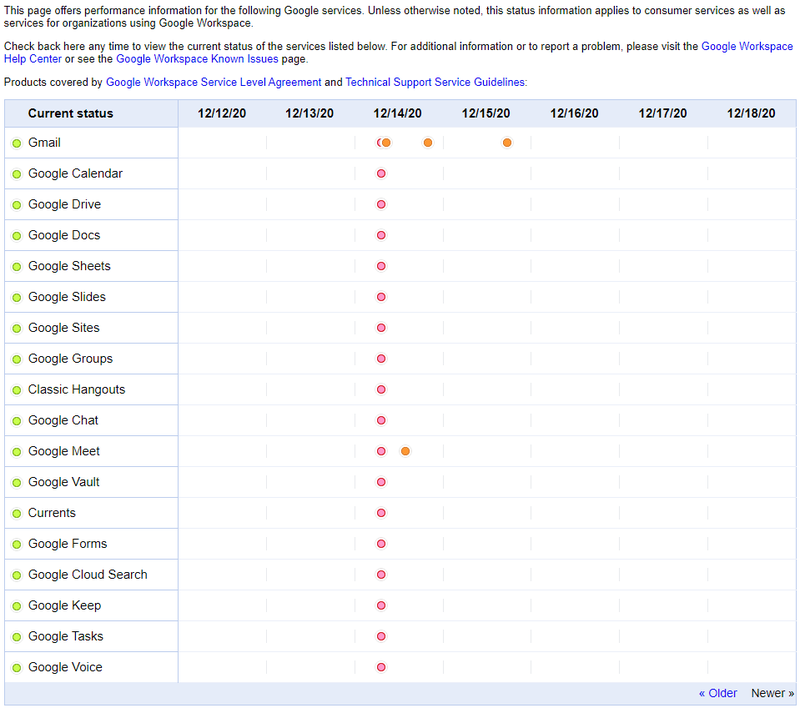800x708 pixels.
Task: Click the Current status column header
Action: tap(70, 114)
